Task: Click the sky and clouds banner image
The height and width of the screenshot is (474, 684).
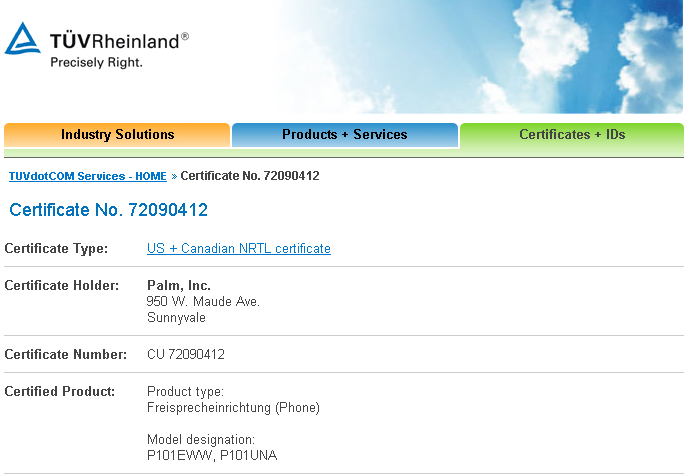Action: pos(480,57)
